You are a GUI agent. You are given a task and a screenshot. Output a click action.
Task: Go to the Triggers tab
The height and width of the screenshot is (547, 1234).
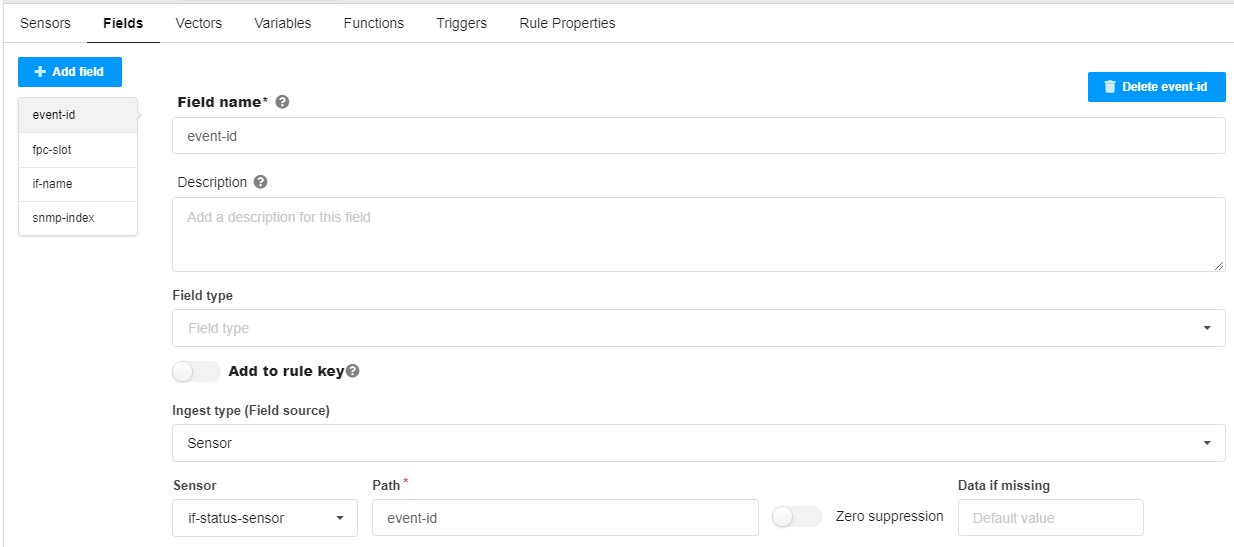tap(461, 23)
